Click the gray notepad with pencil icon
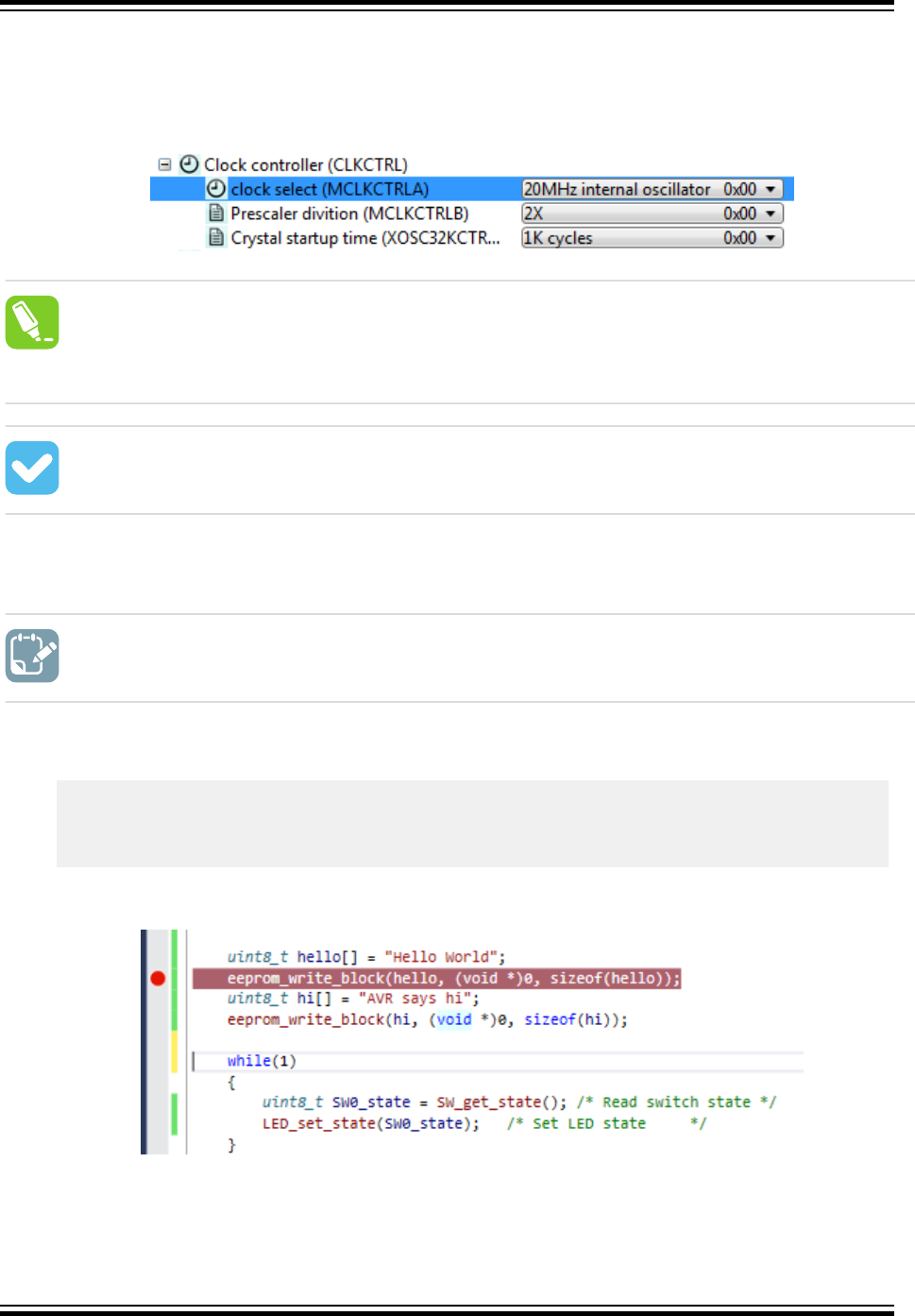The image size is (915, 1316). coord(32,656)
